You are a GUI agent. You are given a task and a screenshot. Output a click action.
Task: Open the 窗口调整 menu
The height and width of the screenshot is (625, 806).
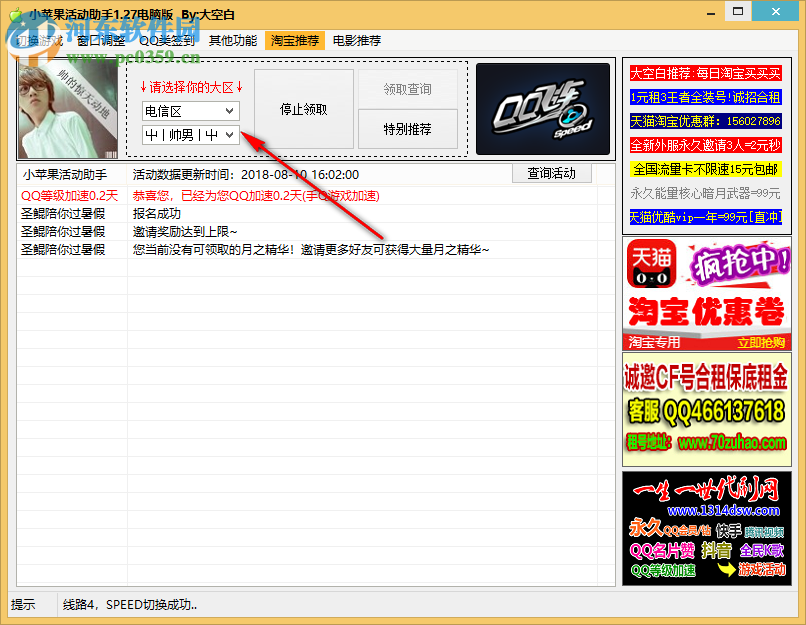point(101,41)
